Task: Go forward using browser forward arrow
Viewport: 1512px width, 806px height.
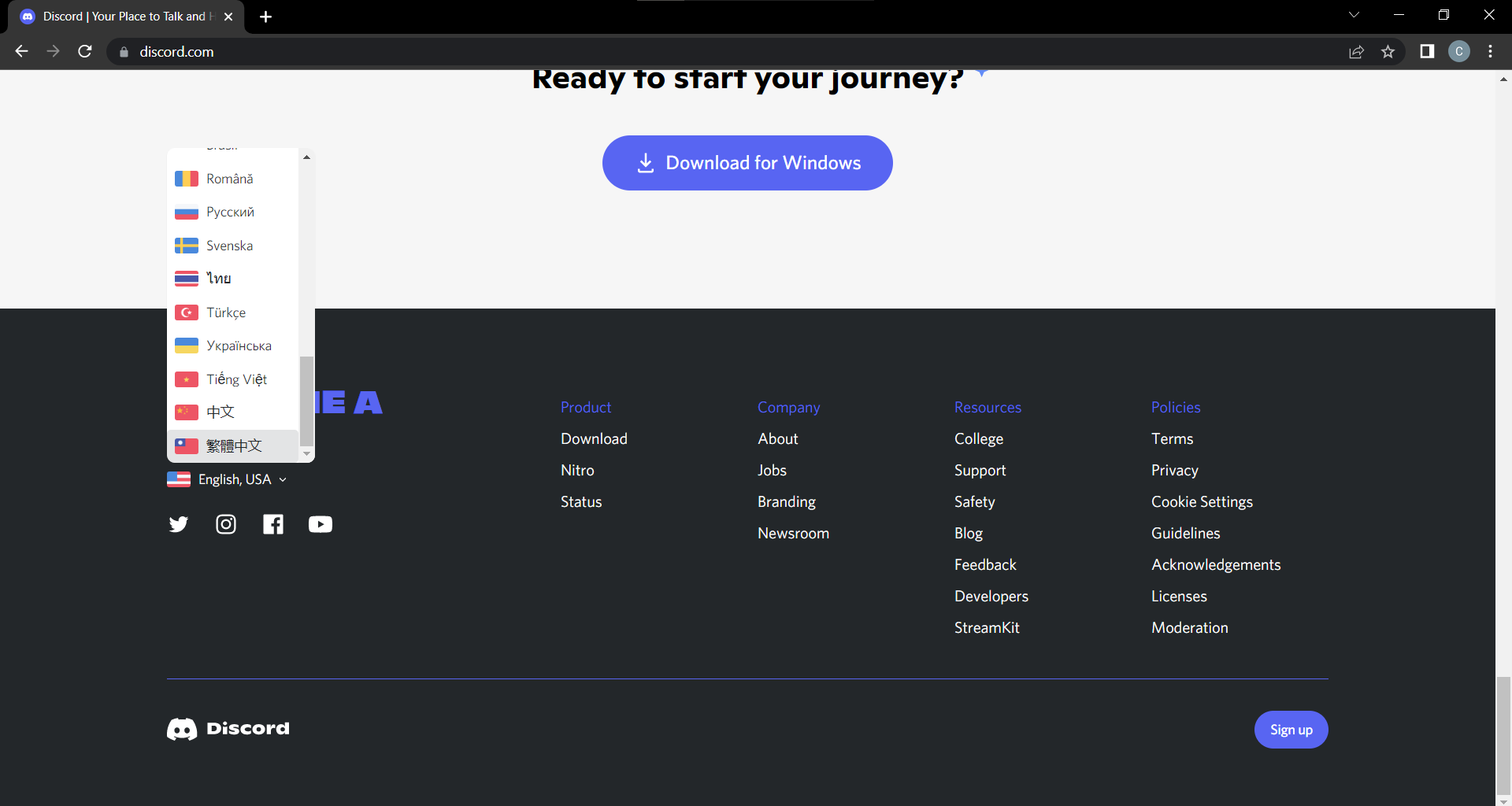Action: pyautogui.click(x=53, y=51)
